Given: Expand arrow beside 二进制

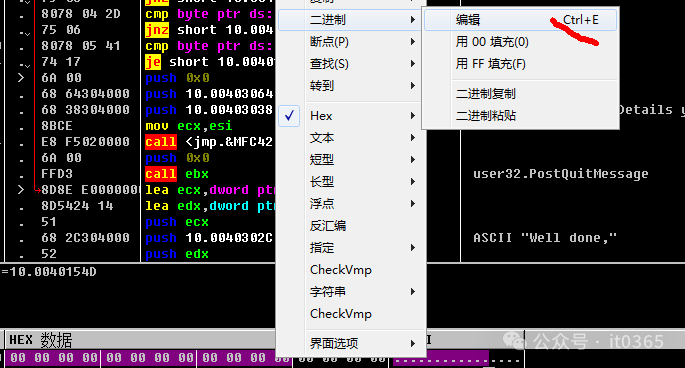Looking at the screenshot, I should coord(413,20).
